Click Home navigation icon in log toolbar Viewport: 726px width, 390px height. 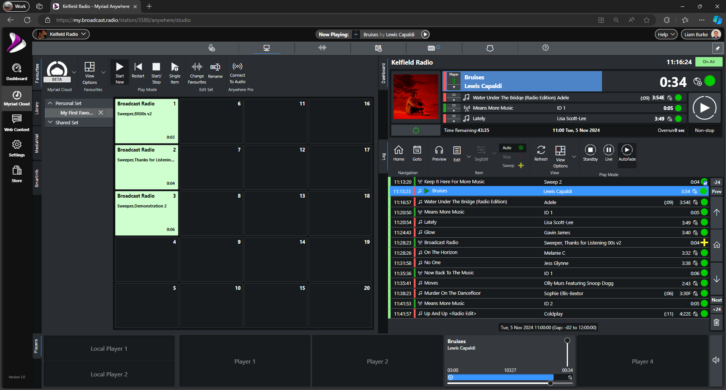(398, 153)
